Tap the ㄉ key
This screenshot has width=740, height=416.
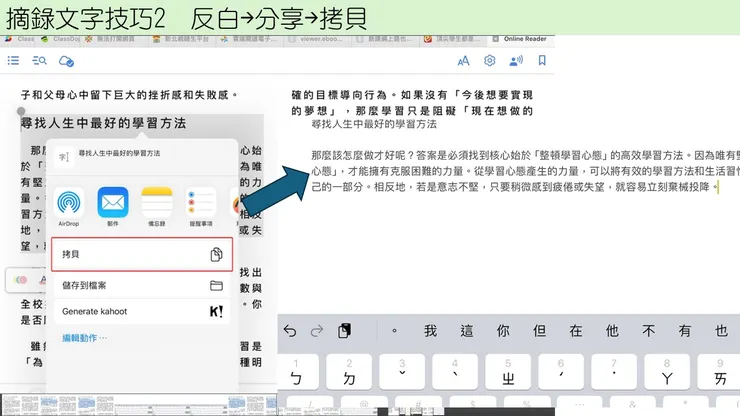point(349,372)
